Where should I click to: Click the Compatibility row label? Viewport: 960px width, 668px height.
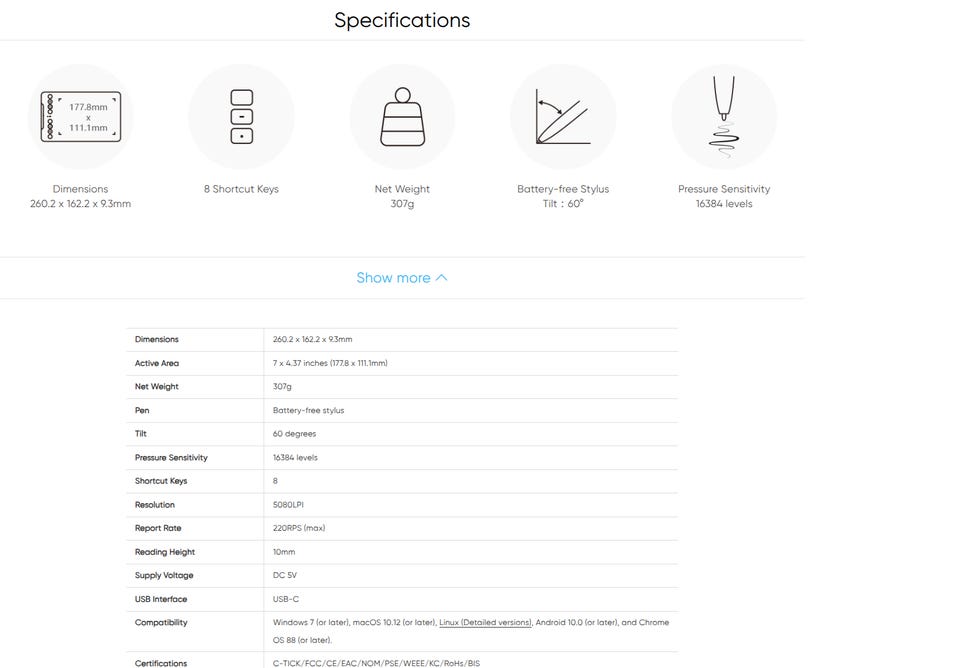pyautogui.click(x=161, y=622)
